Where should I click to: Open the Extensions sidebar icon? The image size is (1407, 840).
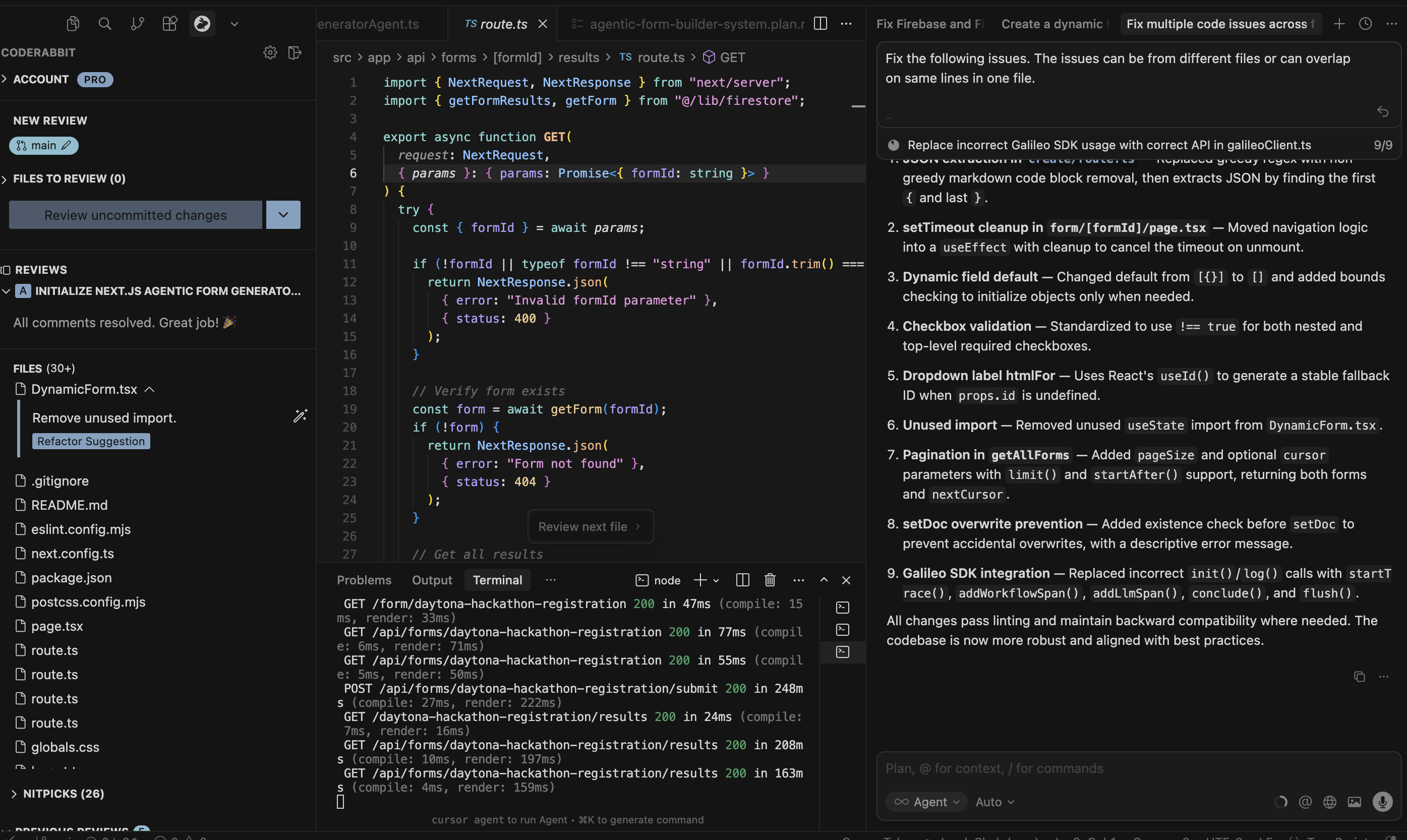click(170, 24)
